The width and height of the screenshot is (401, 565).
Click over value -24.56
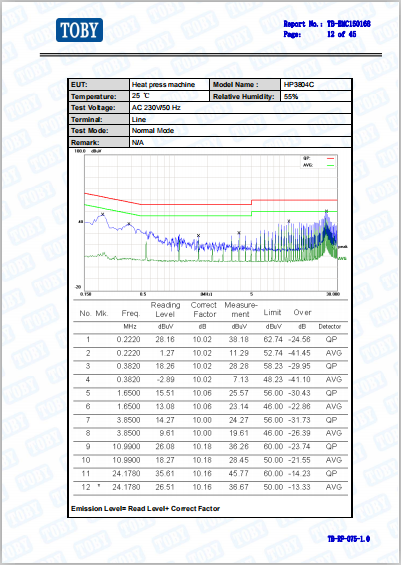click(x=299, y=339)
